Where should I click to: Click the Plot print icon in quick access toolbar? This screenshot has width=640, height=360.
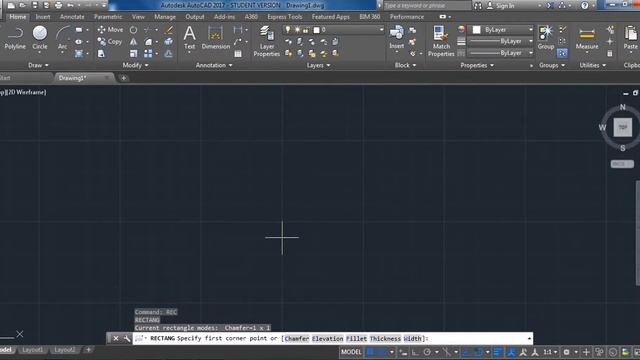58,5
